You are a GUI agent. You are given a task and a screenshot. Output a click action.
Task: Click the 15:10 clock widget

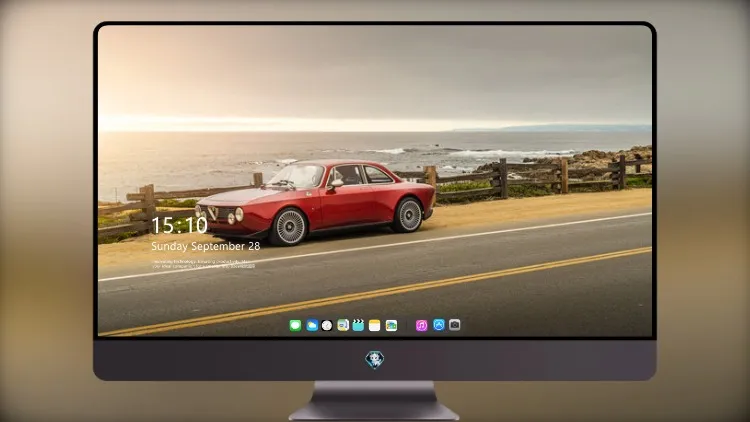(x=179, y=225)
